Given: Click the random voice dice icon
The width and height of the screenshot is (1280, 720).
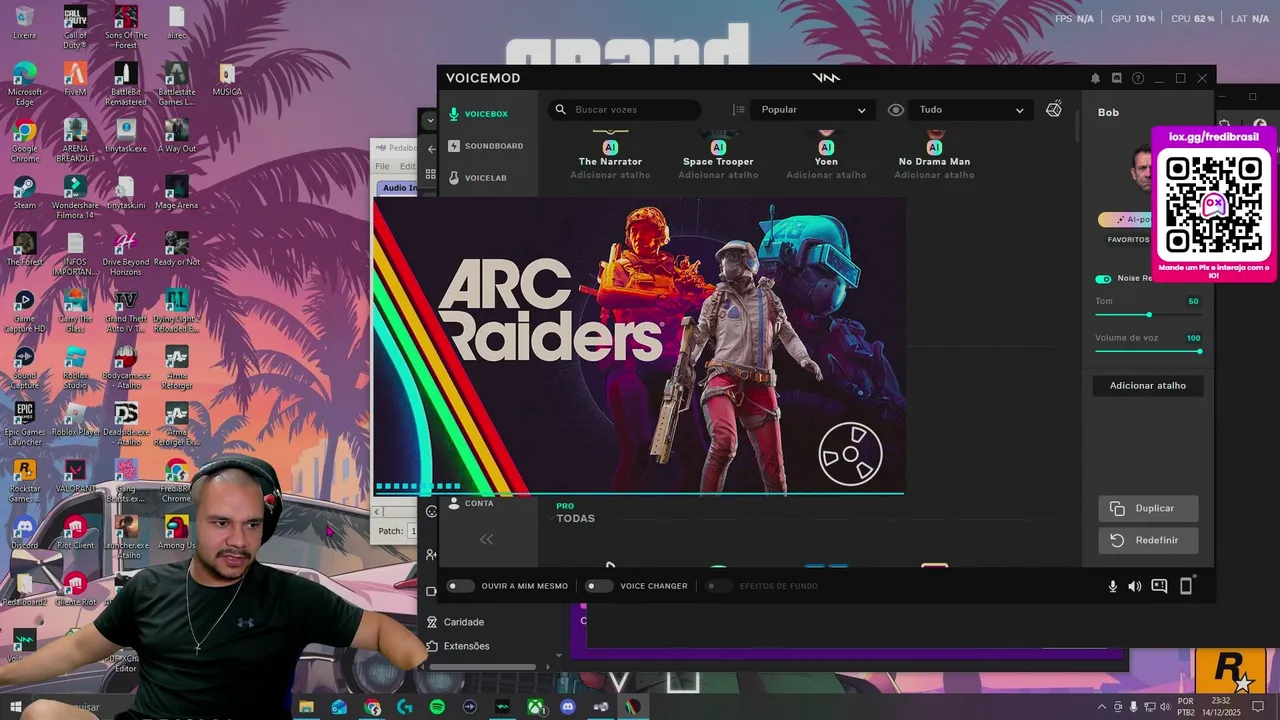Looking at the screenshot, I should (x=1053, y=109).
